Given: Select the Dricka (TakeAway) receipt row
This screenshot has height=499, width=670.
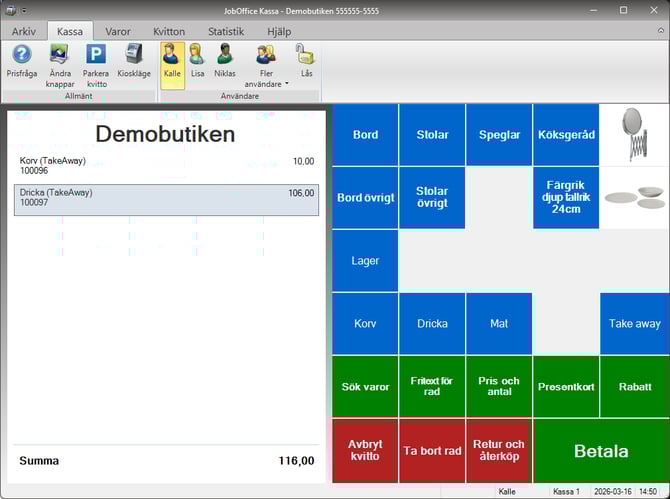Looking at the screenshot, I should pyautogui.click(x=166, y=199).
